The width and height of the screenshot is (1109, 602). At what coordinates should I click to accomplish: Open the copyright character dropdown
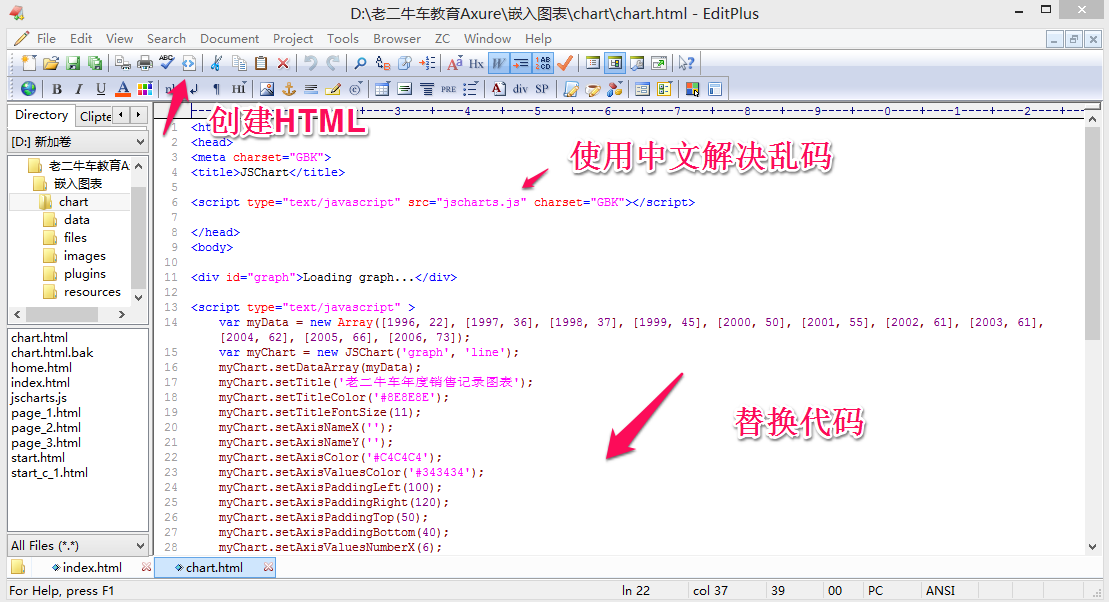[355, 89]
